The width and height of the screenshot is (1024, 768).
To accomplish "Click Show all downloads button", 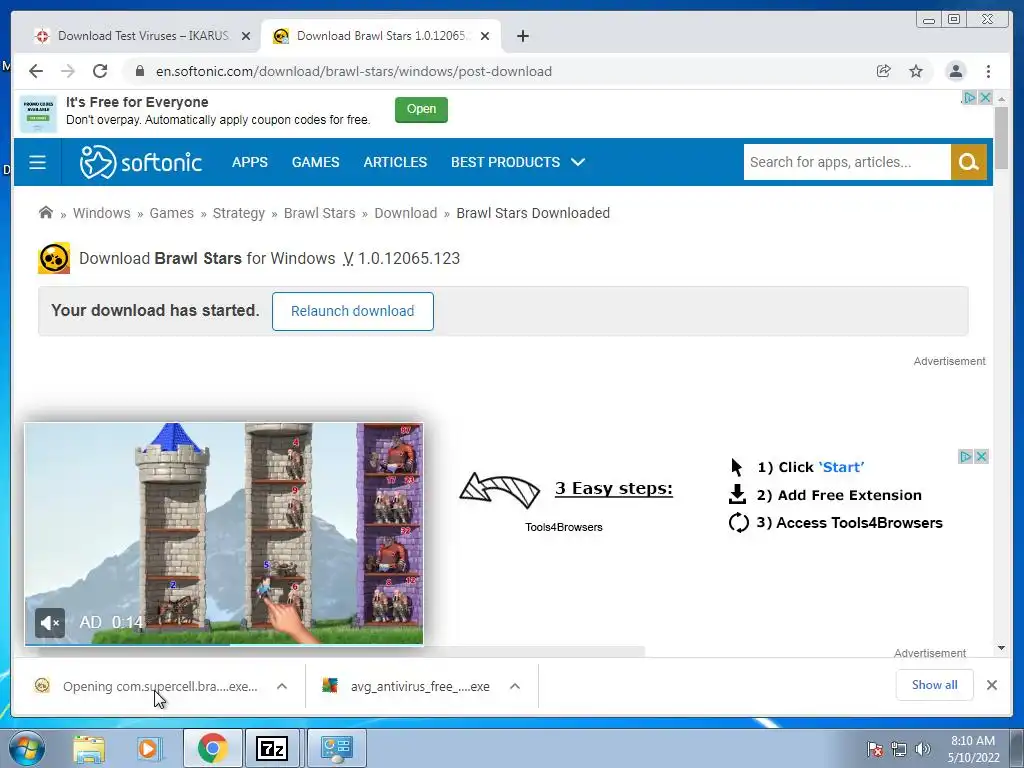I will [935, 684].
